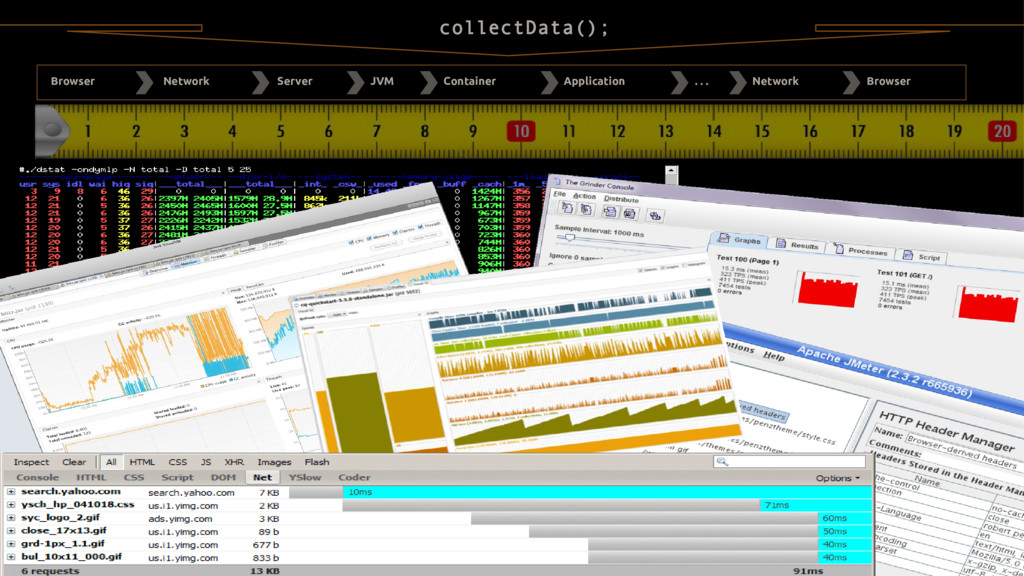Open the Script tab in Grinder Console
Screen dimensions: 1024x576
click(921, 256)
